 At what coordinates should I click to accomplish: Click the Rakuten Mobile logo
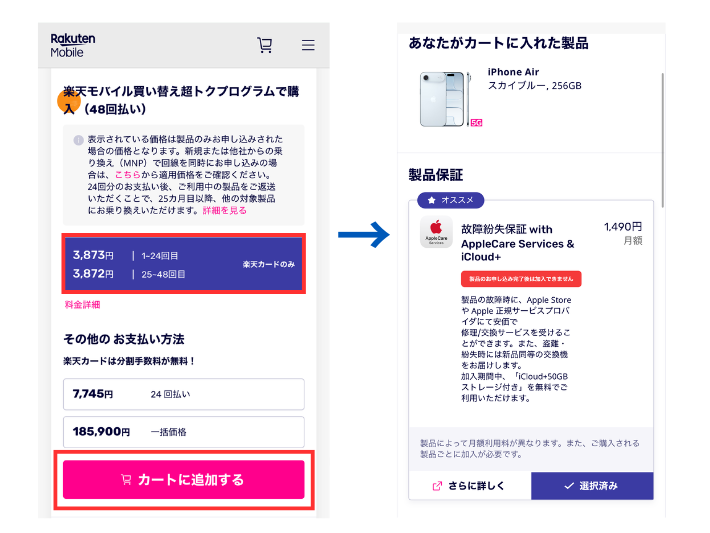[x=72, y=45]
